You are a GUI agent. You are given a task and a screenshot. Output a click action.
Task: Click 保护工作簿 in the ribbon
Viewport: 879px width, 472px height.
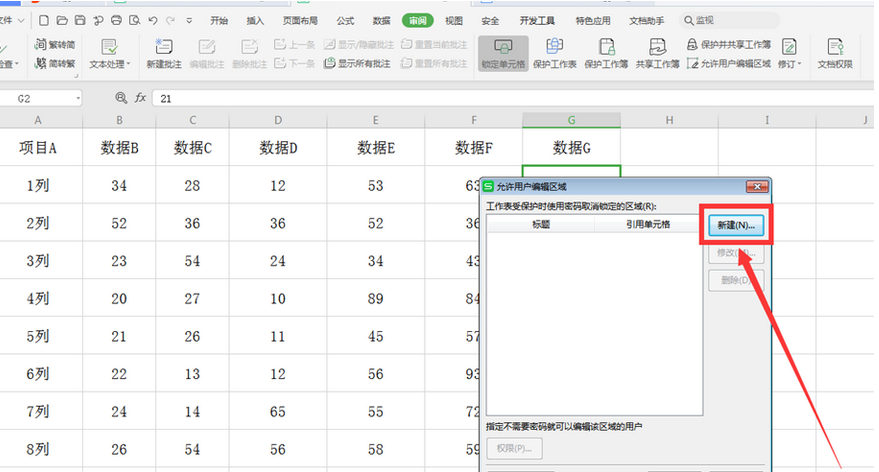[x=606, y=54]
